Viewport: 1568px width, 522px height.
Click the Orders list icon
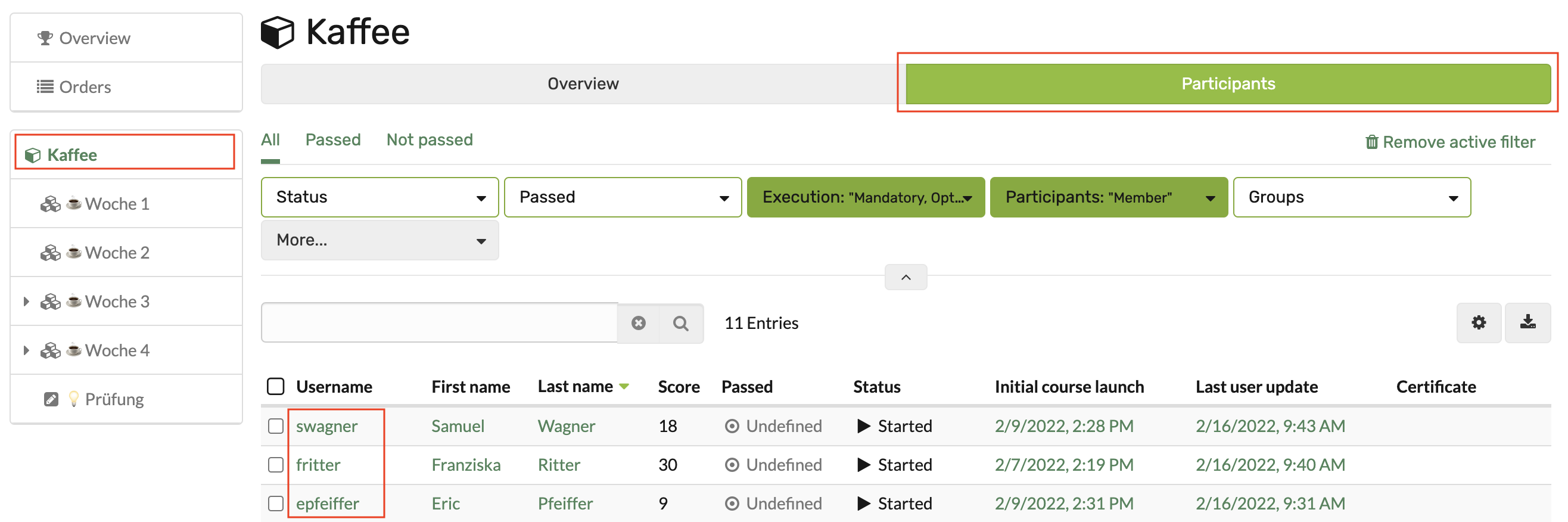[x=45, y=87]
